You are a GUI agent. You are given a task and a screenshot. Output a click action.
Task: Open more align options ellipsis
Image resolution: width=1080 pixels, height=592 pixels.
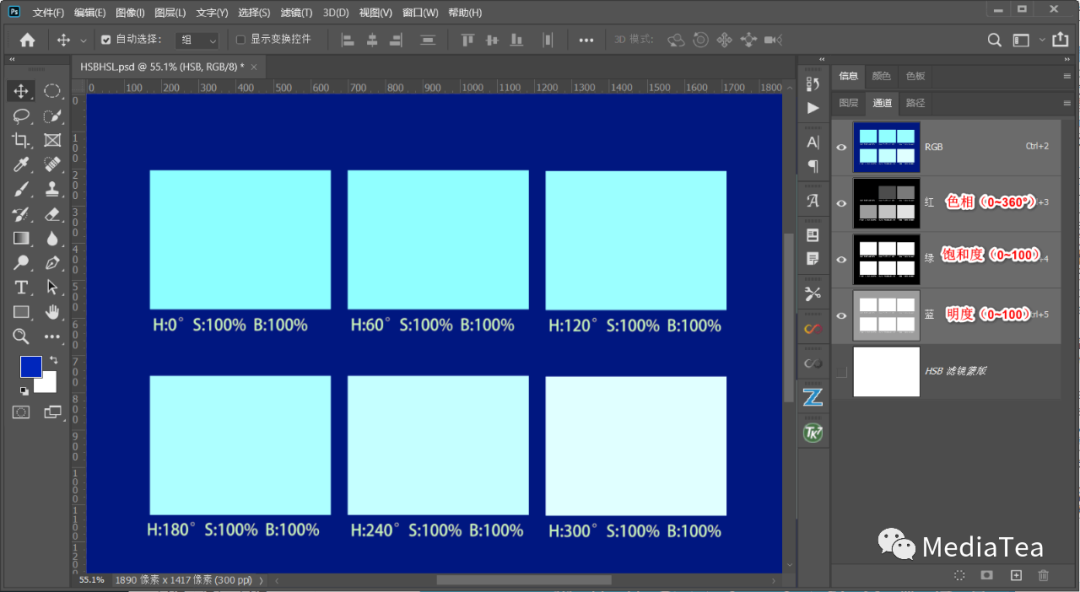[x=586, y=40]
